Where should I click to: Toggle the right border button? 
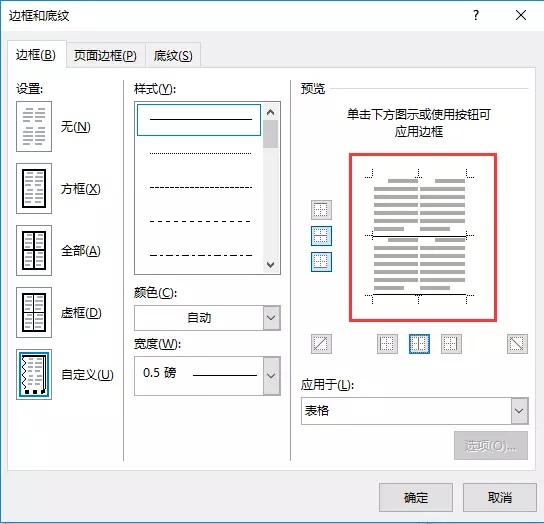451,344
